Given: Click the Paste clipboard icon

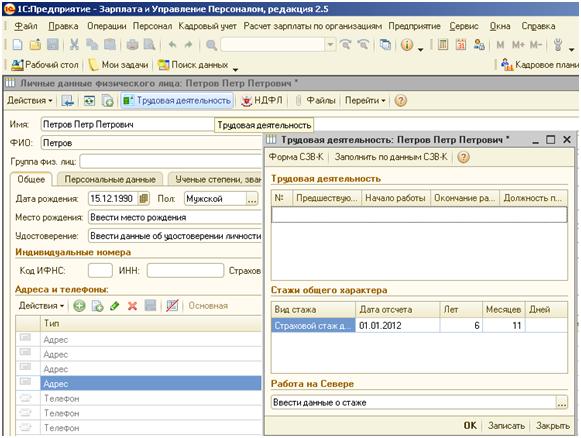Looking at the screenshot, I should (x=110, y=45).
